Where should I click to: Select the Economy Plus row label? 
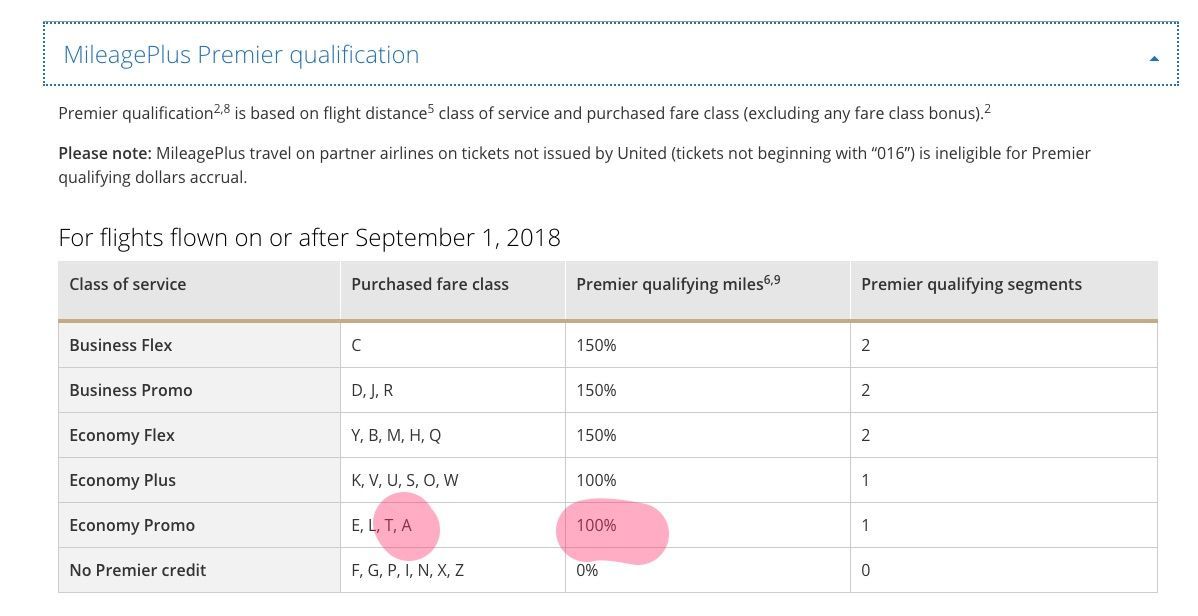[122, 480]
